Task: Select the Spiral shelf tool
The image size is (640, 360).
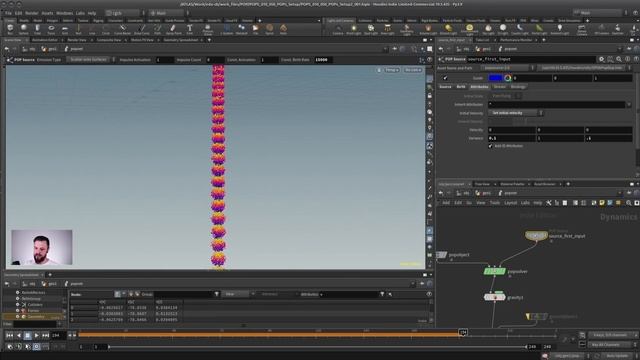Action: (269, 29)
